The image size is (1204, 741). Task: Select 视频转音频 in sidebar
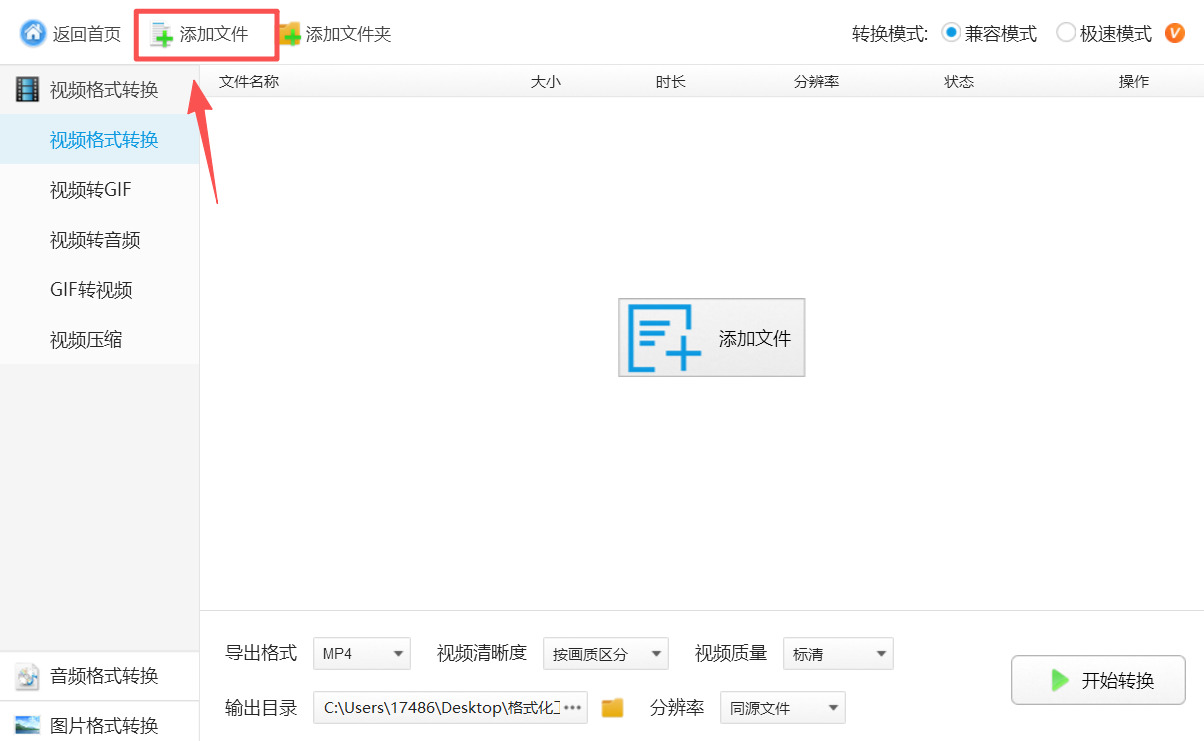[x=95, y=240]
